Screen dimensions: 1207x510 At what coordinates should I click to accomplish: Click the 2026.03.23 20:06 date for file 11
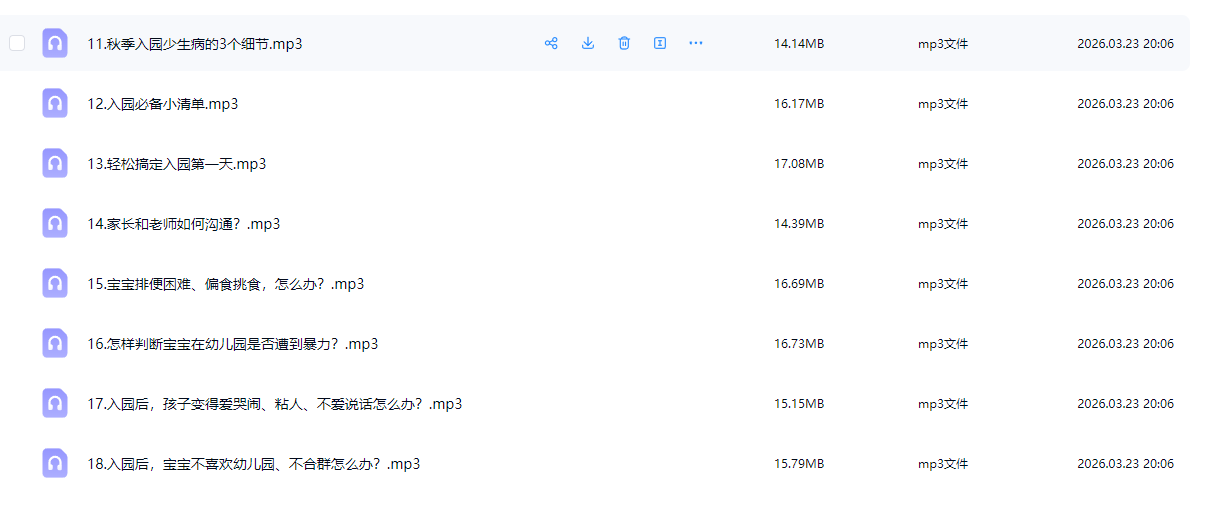click(x=1125, y=44)
